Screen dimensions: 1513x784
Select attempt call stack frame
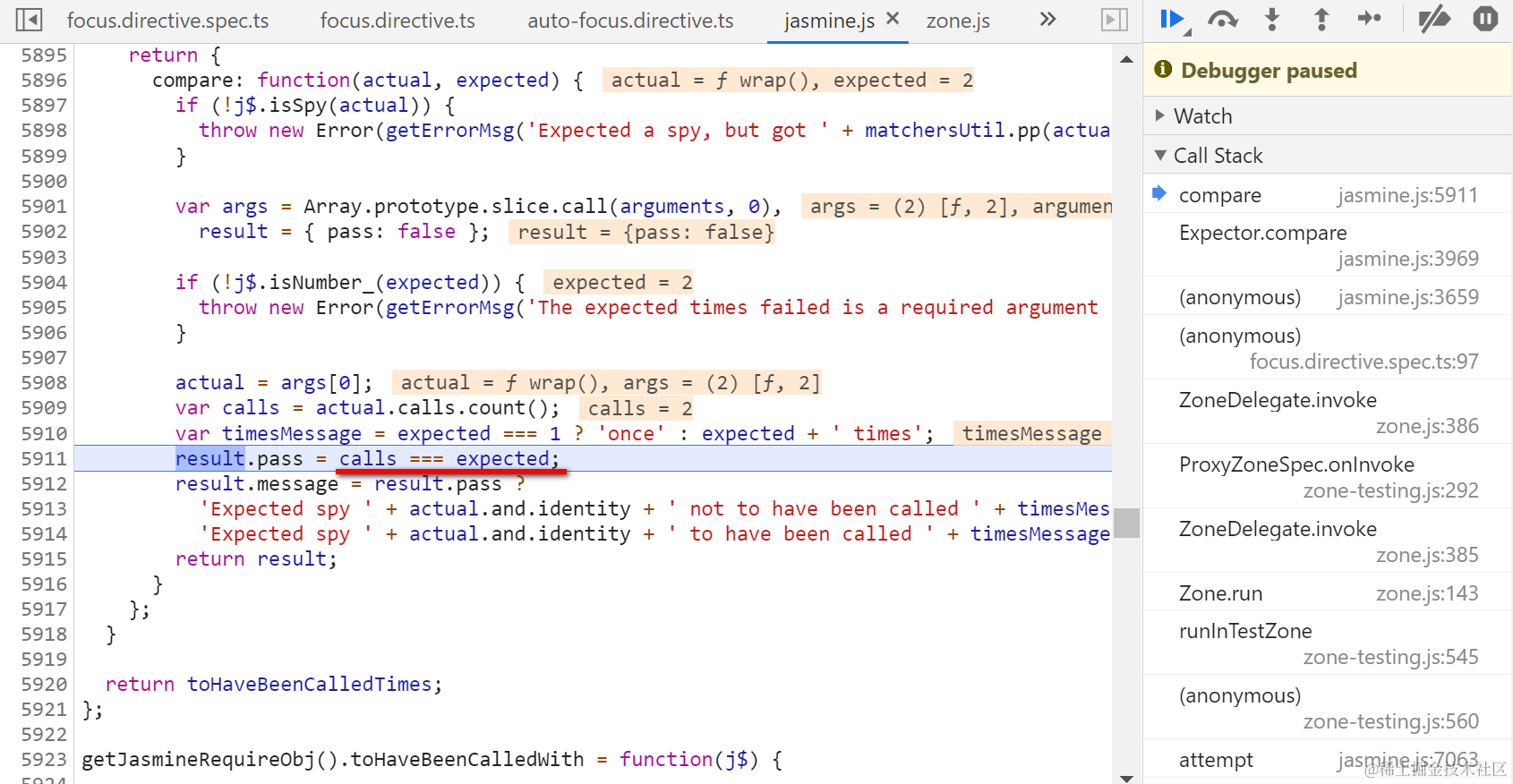pos(1328,760)
